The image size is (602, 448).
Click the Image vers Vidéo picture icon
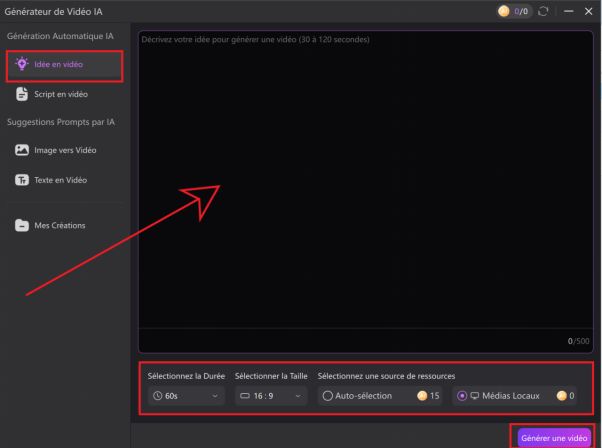[x=23, y=150]
